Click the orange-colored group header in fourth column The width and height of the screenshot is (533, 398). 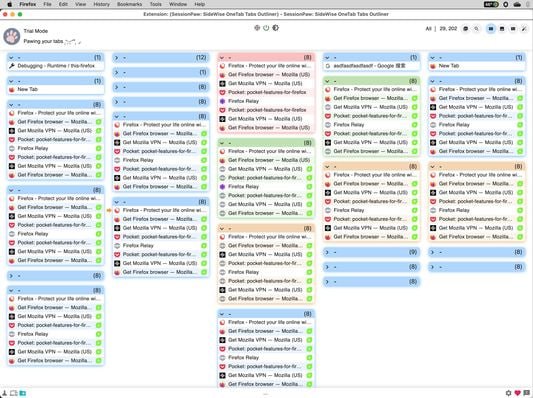click(372, 167)
